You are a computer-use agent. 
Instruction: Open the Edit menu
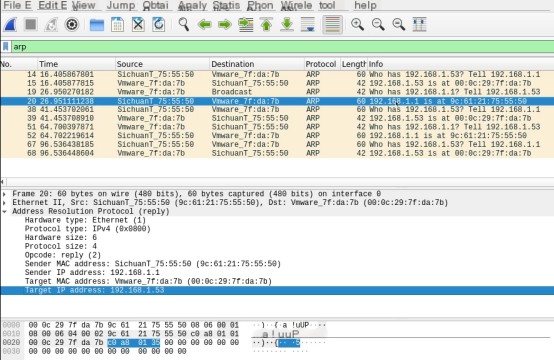(x=52, y=5)
